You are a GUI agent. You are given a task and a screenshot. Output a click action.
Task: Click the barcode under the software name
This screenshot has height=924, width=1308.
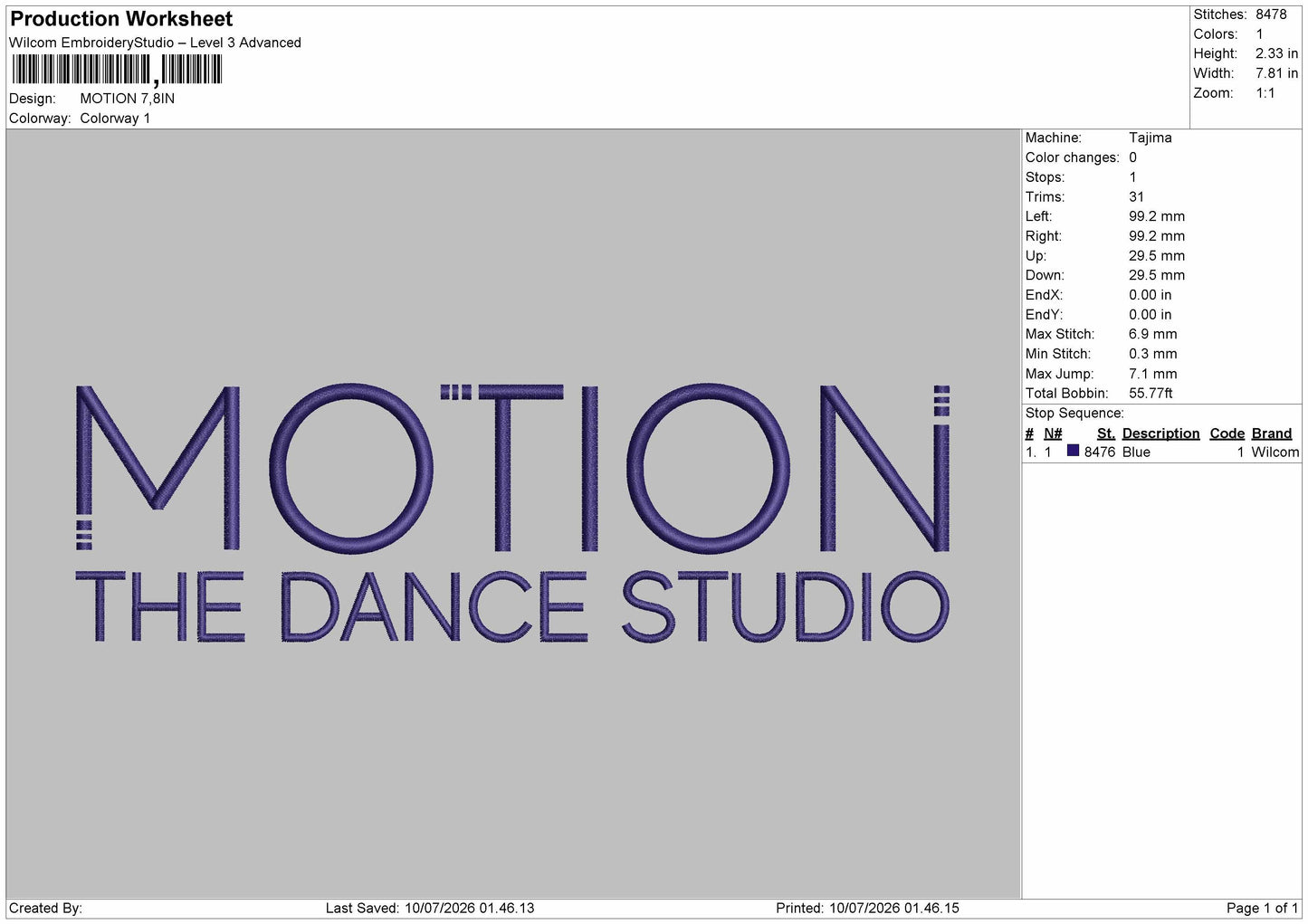point(116,70)
